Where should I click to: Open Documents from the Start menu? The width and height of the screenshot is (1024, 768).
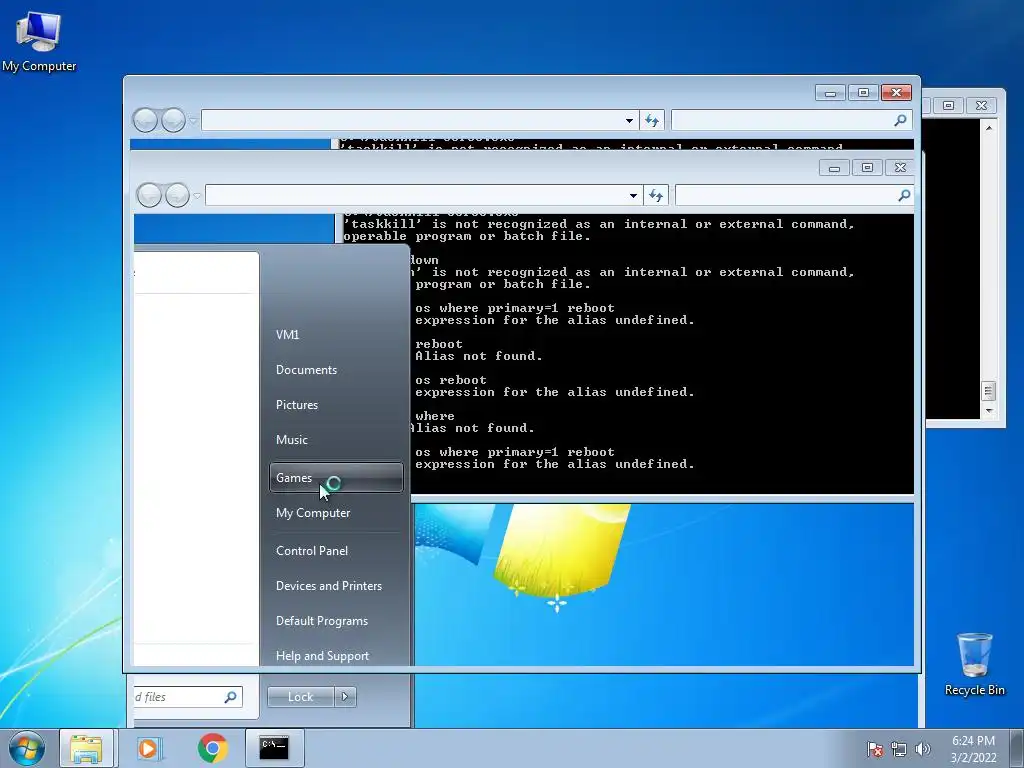click(306, 370)
